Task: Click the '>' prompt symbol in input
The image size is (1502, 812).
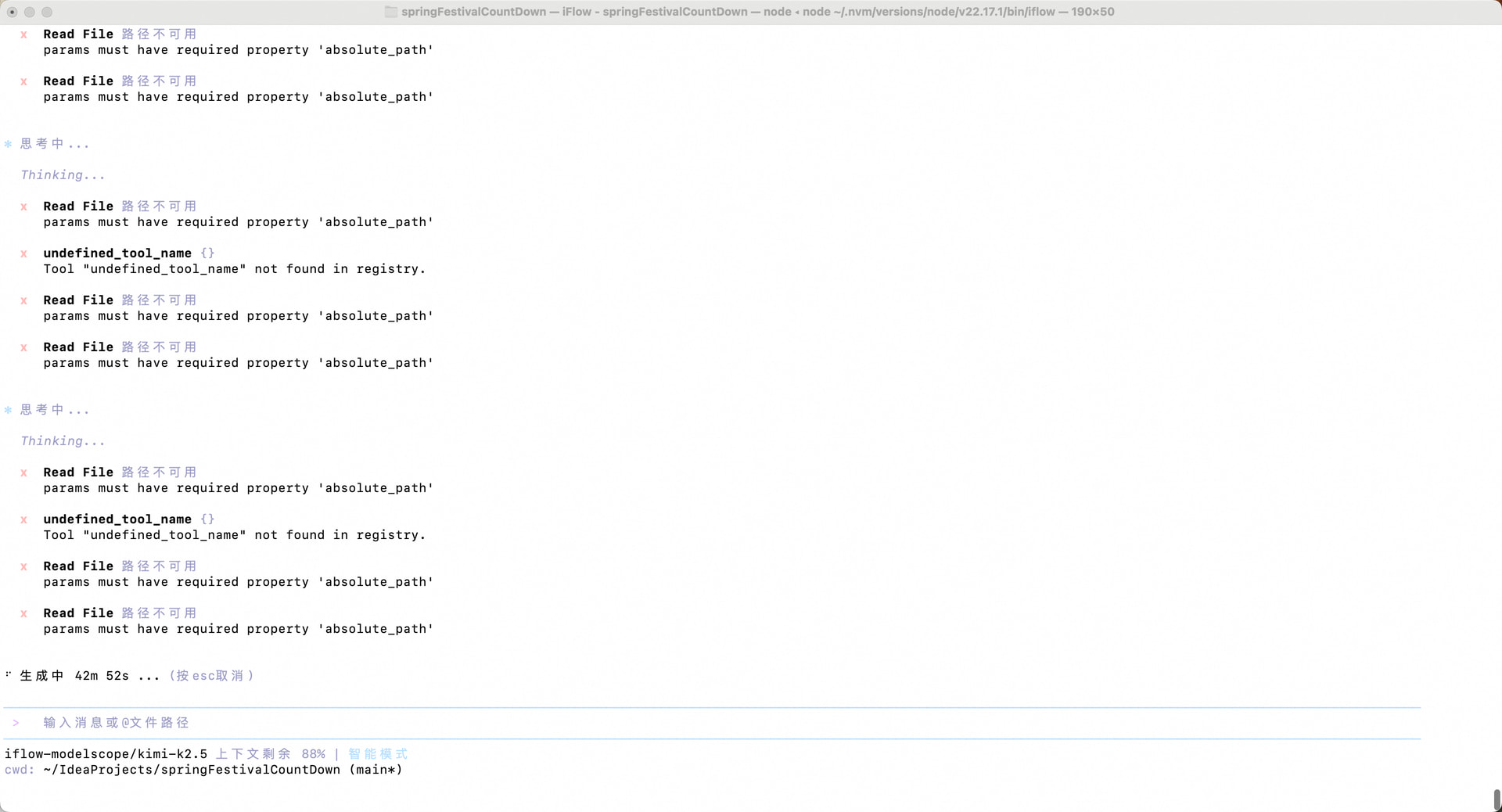Action: tap(16, 723)
